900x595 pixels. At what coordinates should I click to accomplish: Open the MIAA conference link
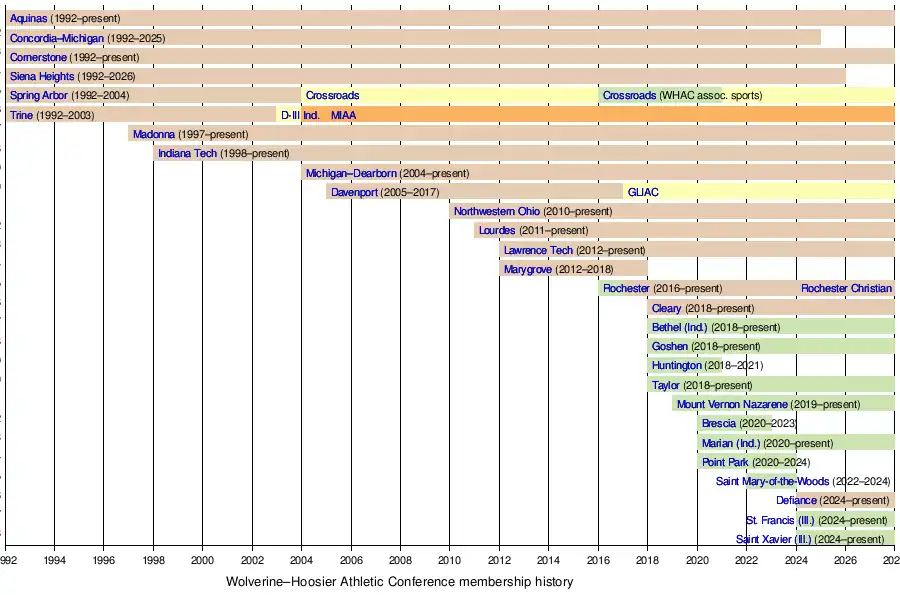343,115
